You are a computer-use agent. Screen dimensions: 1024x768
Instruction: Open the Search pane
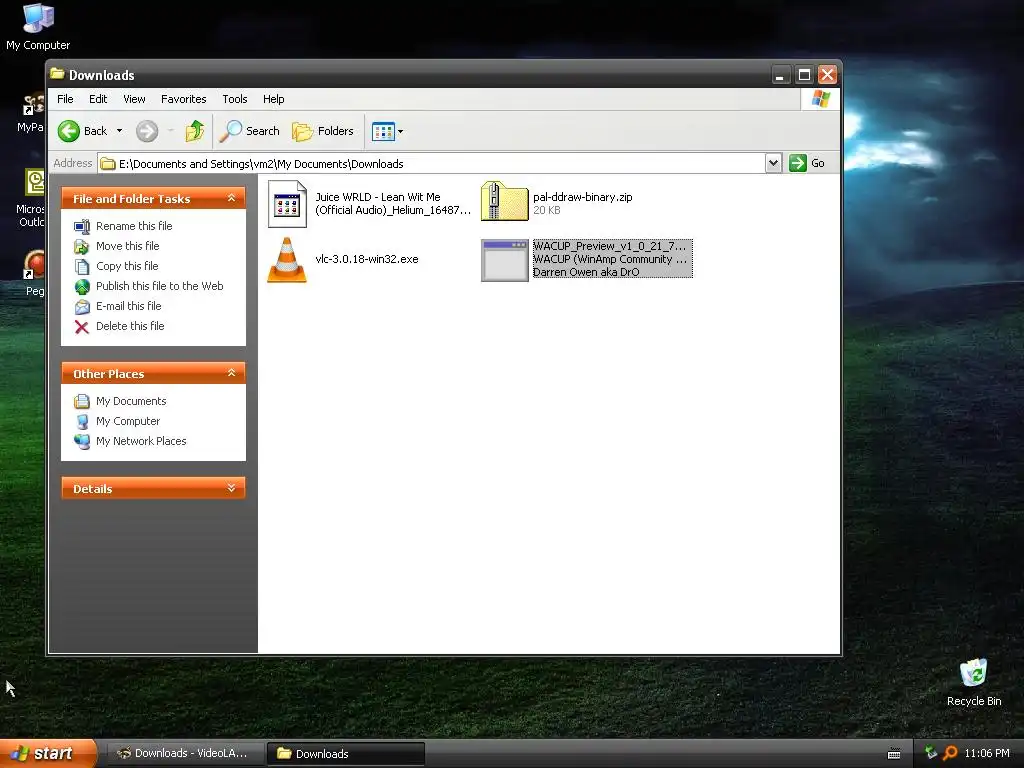click(x=249, y=131)
